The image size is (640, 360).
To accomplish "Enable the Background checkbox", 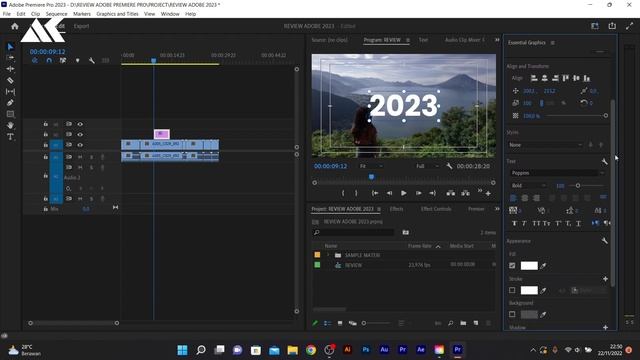I will tap(512, 314).
